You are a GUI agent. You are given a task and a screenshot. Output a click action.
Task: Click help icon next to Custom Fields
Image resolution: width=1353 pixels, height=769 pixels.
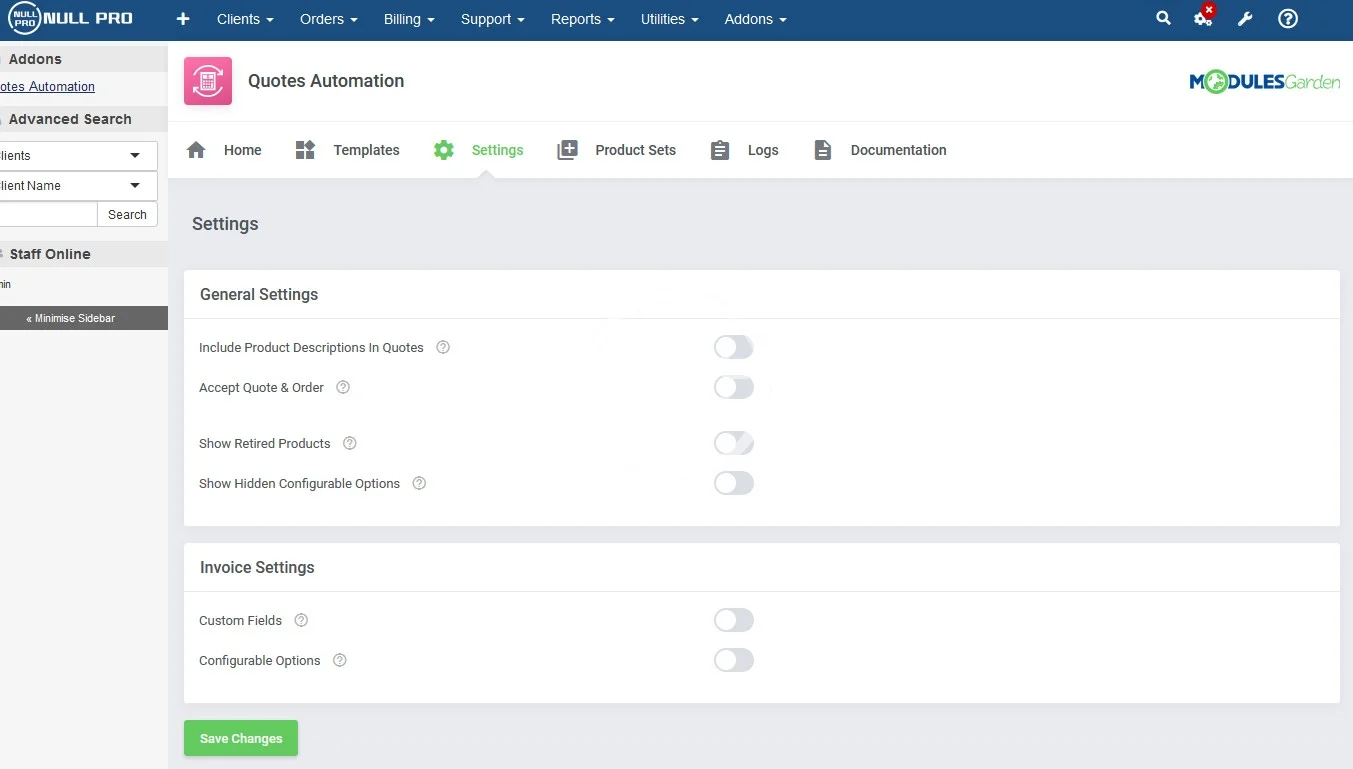point(301,620)
